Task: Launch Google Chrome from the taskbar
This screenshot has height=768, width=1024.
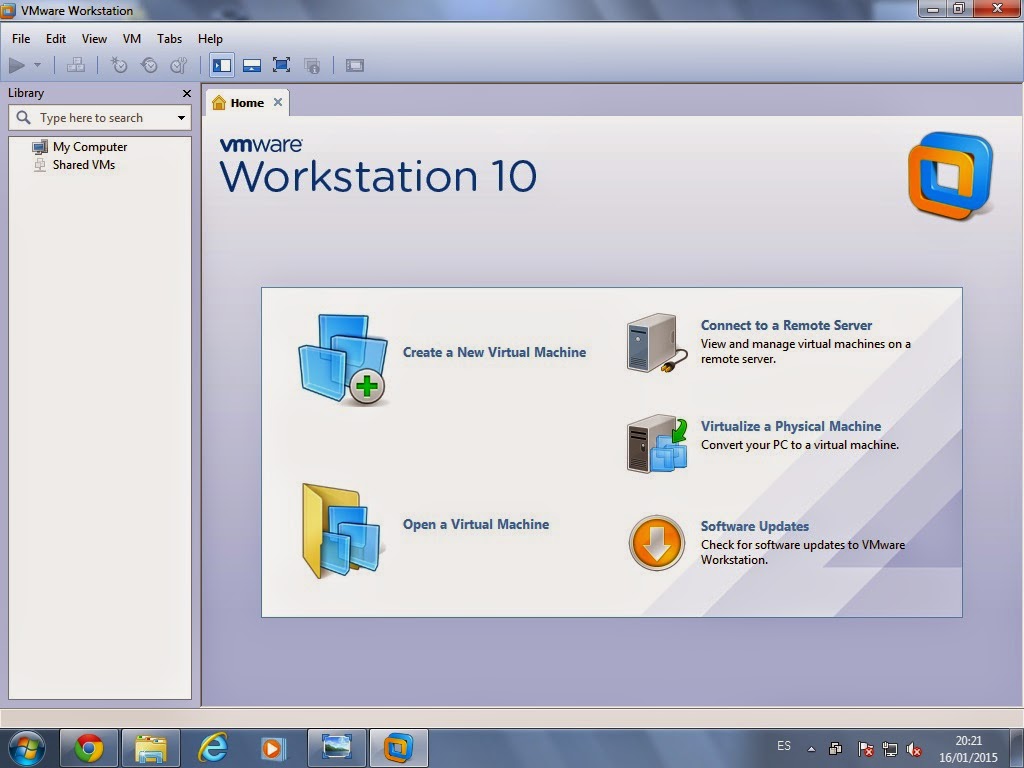Action: (88, 746)
